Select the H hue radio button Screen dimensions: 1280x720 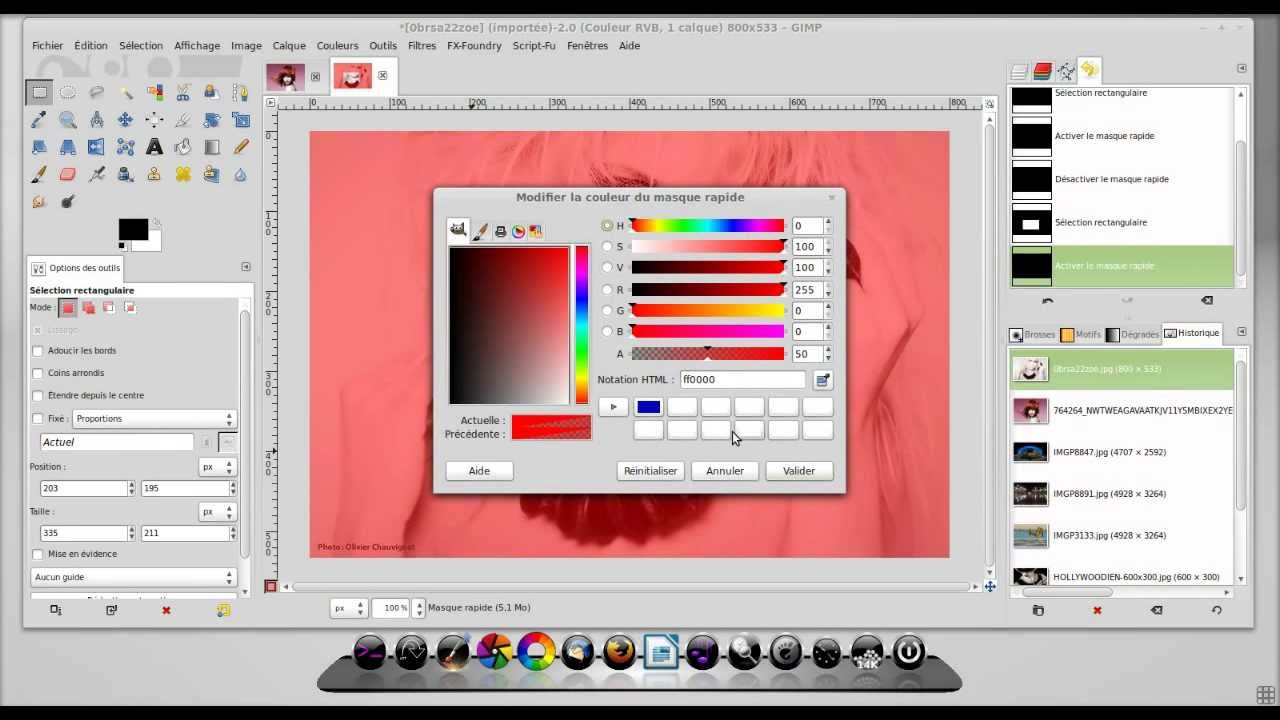607,226
